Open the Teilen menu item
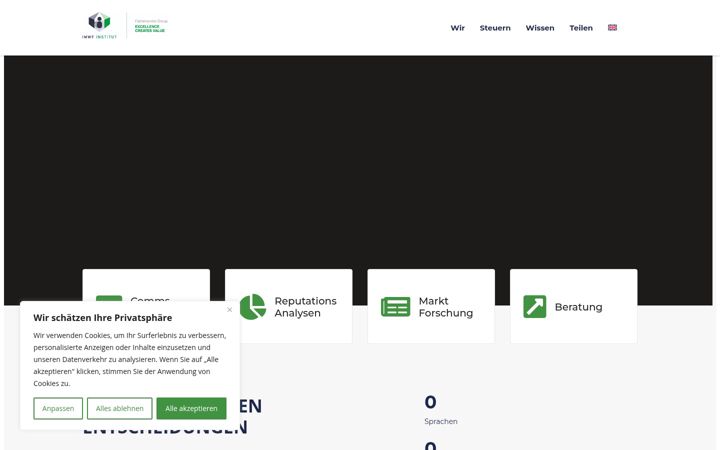This screenshot has height=450, width=720. click(x=581, y=28)
